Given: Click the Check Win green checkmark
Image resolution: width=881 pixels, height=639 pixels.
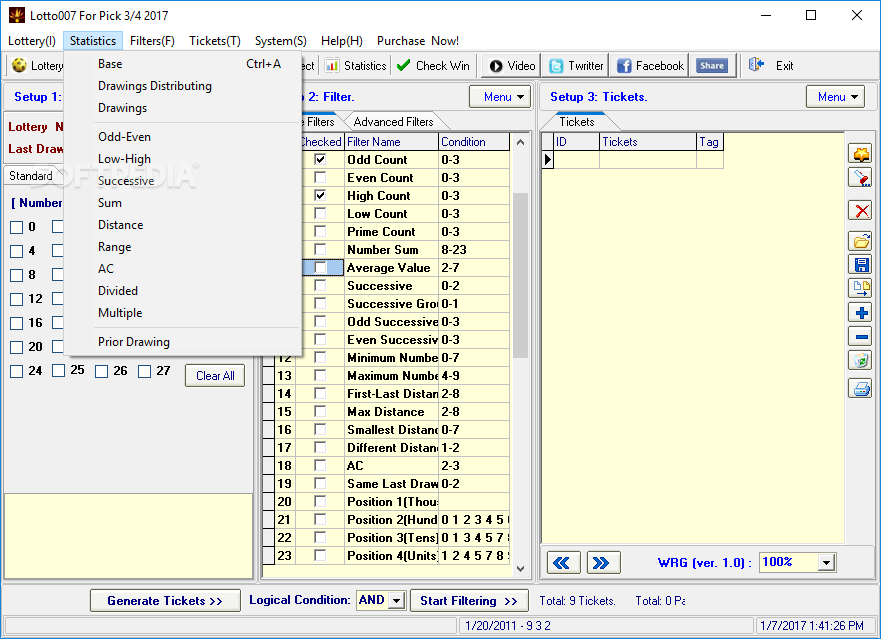Looking at the screenshot, I should pos(403,66).
